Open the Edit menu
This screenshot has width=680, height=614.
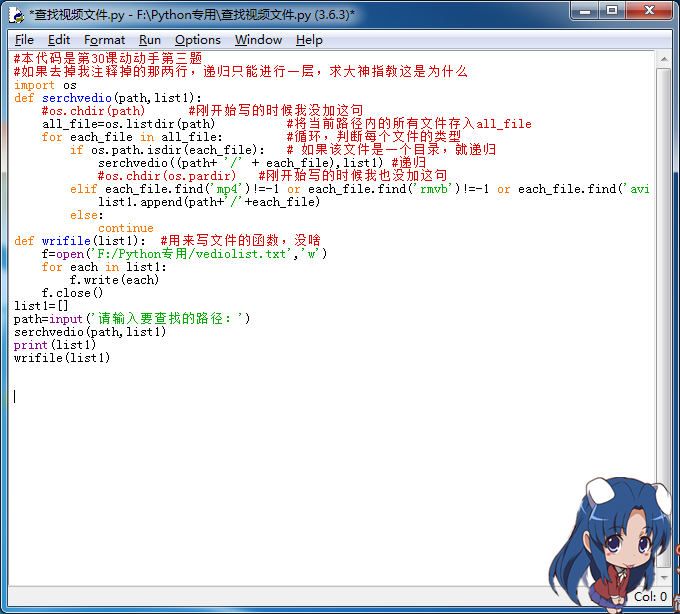point(59,40)
